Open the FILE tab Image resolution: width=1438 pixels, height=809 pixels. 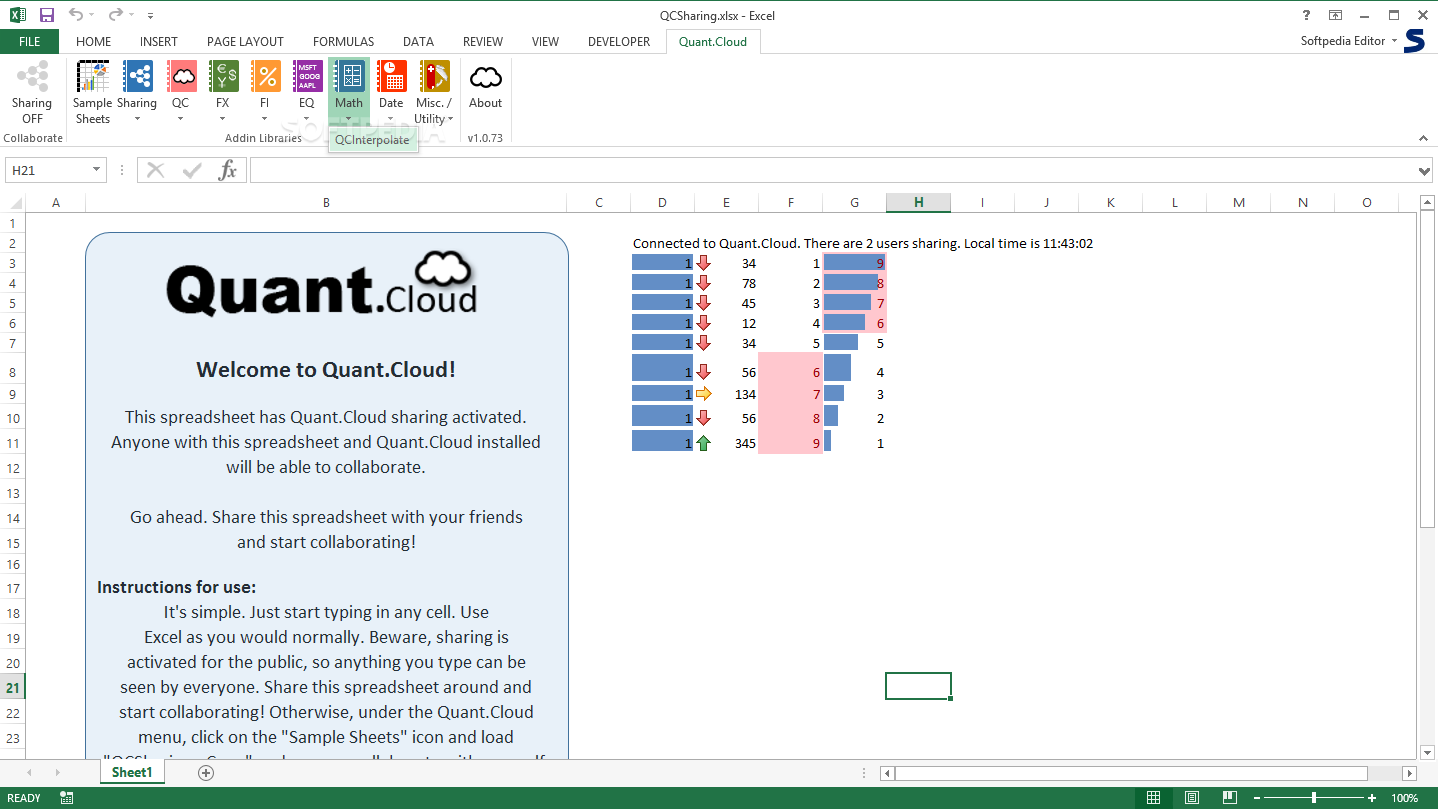tap(30, 41)
